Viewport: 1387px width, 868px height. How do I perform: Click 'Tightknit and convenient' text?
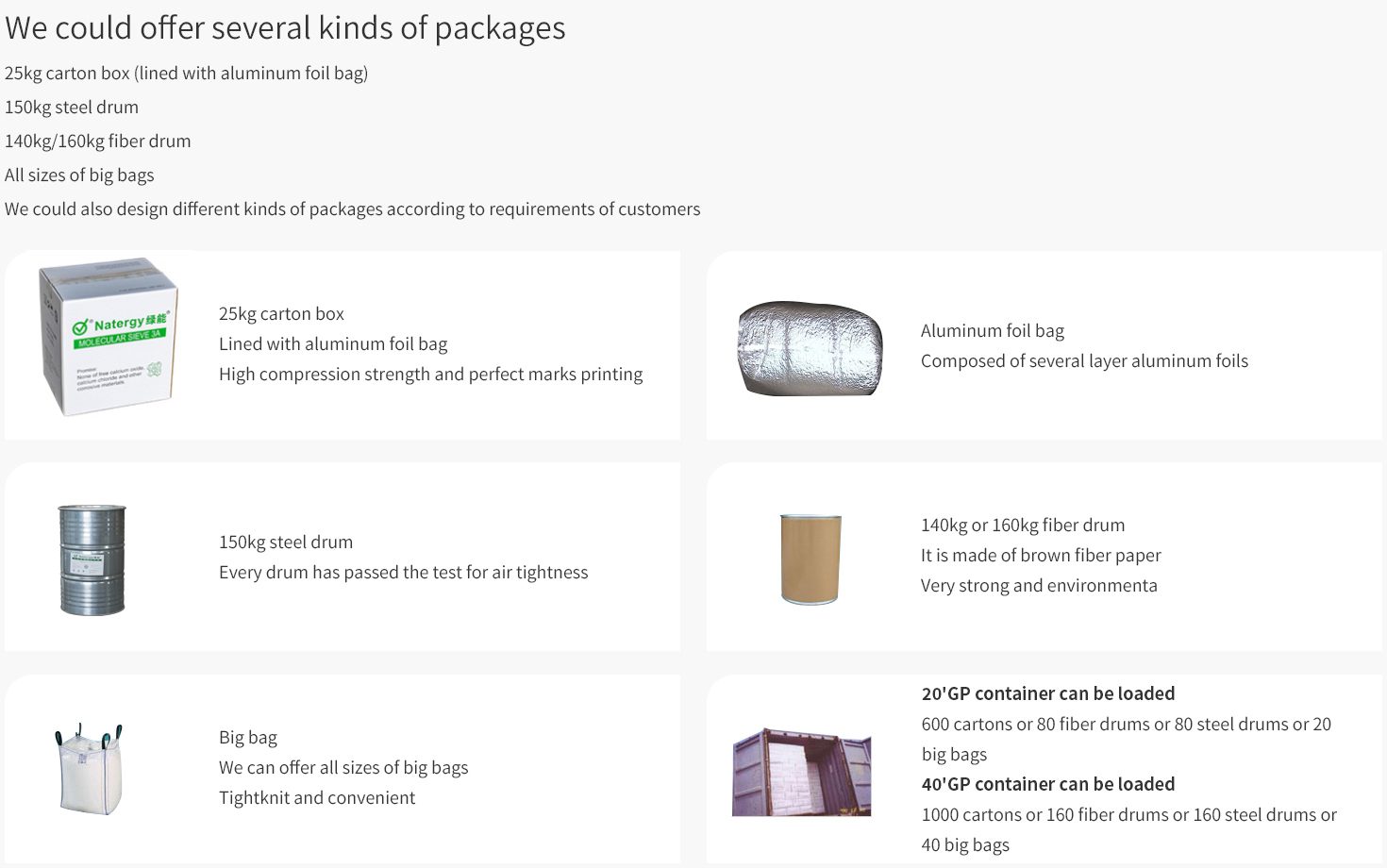pos(317,797)
